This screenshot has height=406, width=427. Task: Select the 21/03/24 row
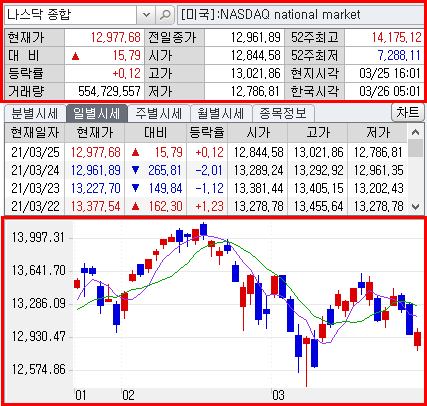point(206,170)
